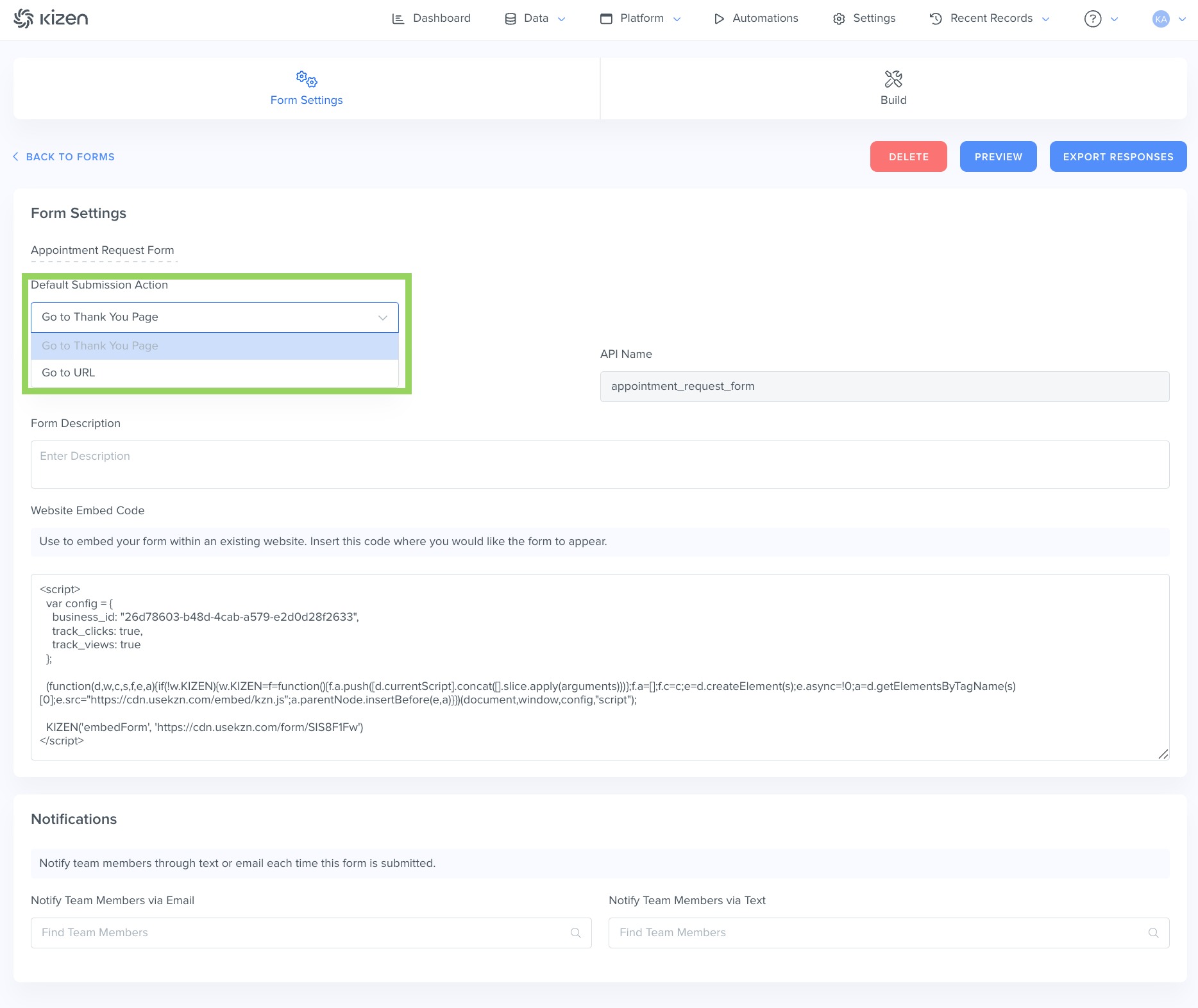Click the Kizen logo

[51, 19]
